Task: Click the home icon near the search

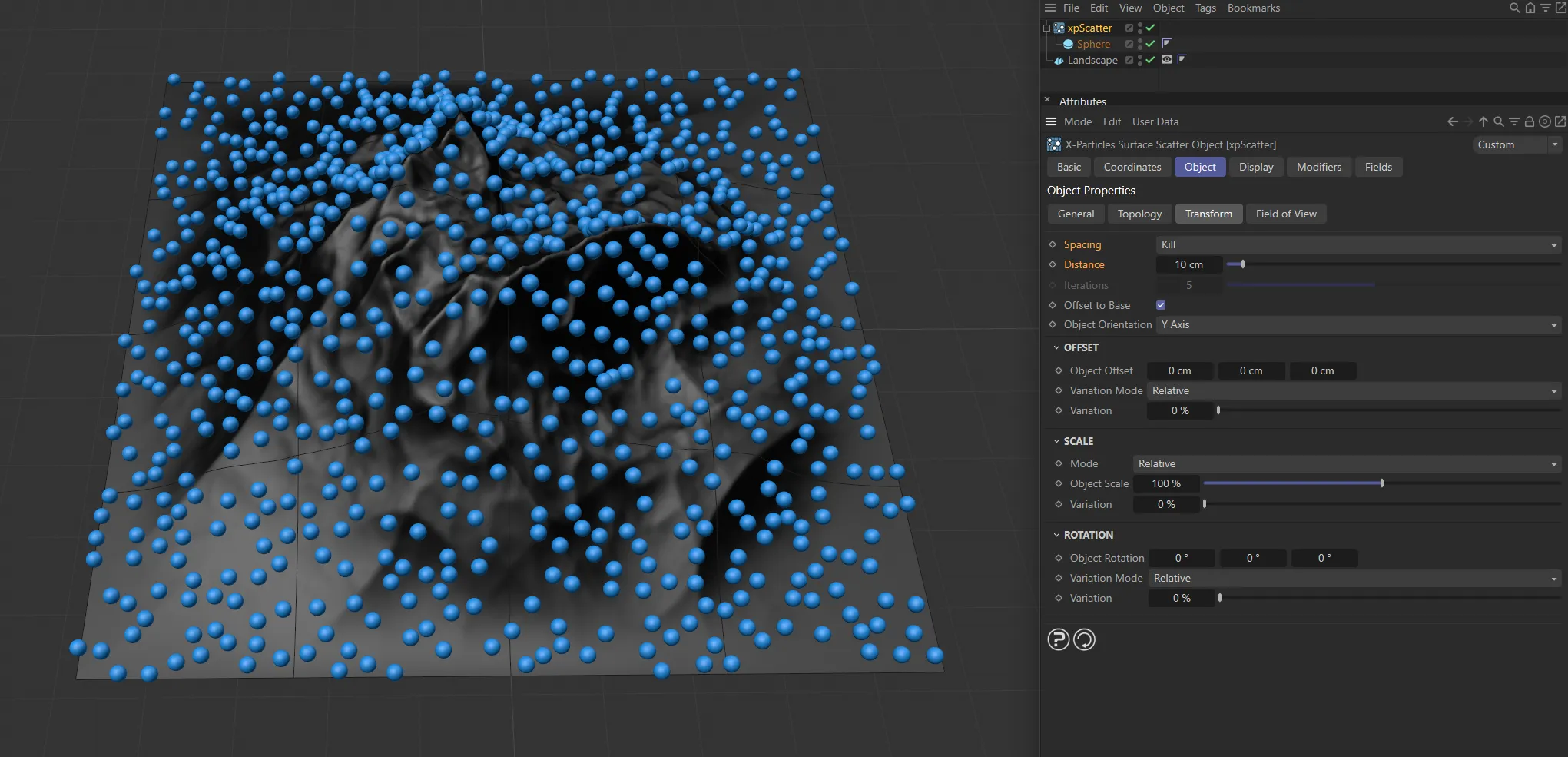Action: [x=1530, y=8]
